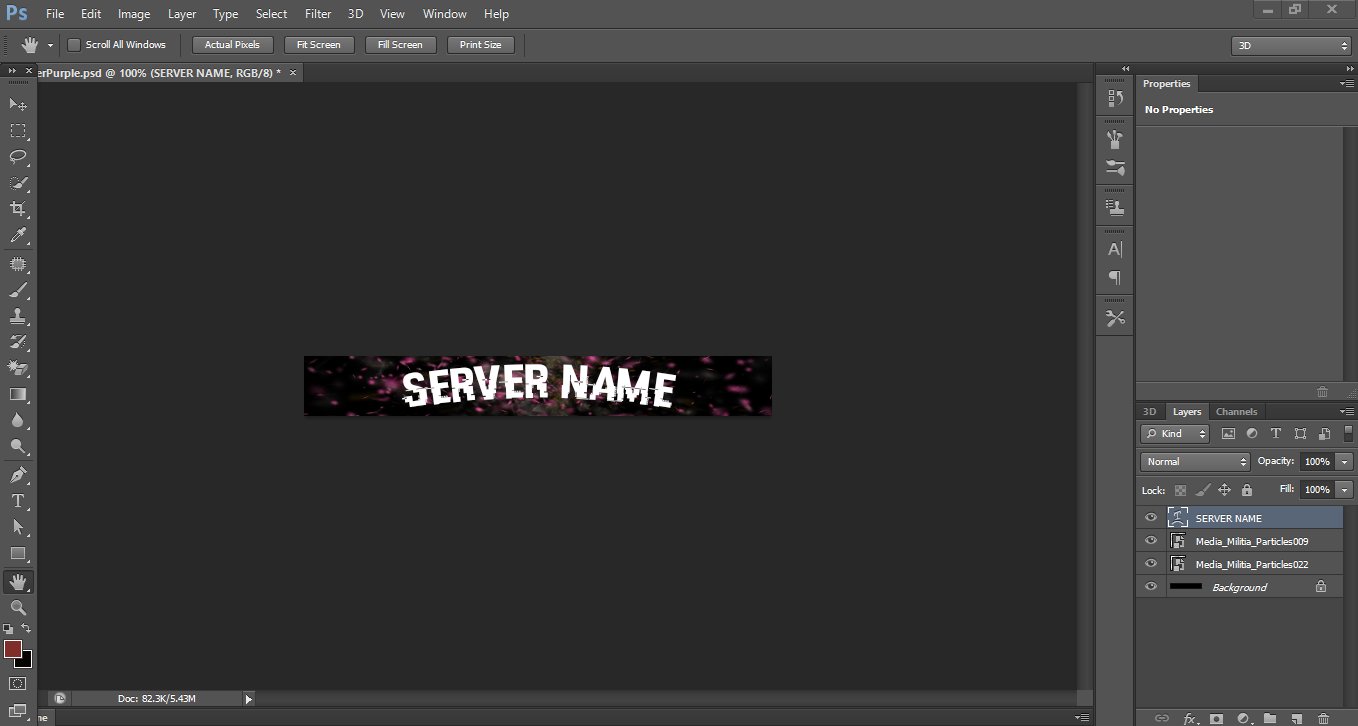Select the Dodge tool

18,447
